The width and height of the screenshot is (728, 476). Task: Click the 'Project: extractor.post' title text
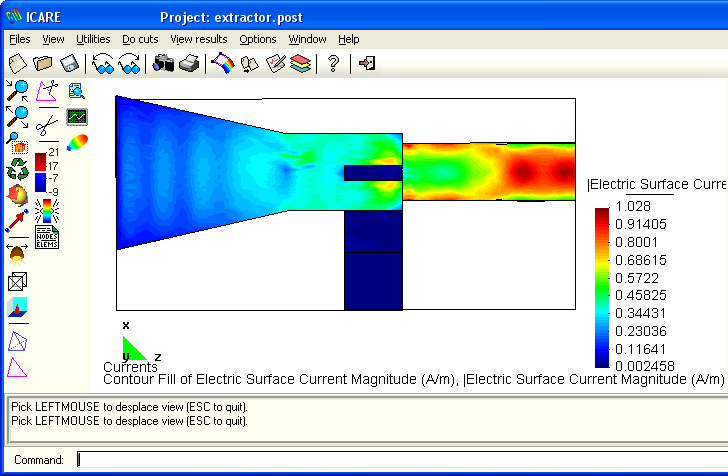(231, 18)
